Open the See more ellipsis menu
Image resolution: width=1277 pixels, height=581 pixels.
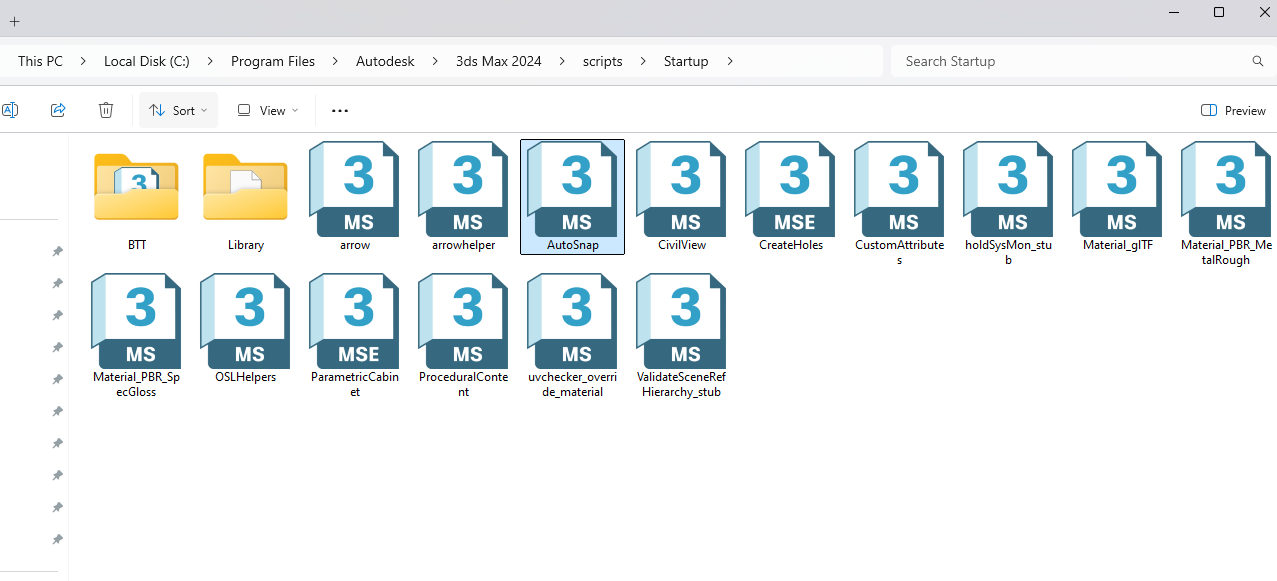[x=340, y=110]
